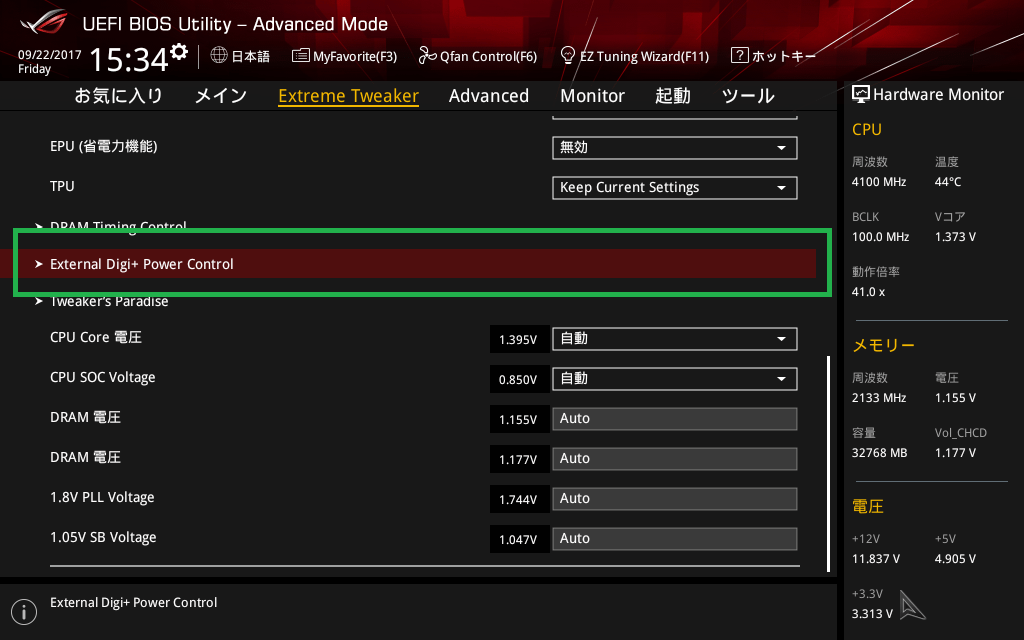Click the メモリー heading in Hardware Monitor

(884, 345)
